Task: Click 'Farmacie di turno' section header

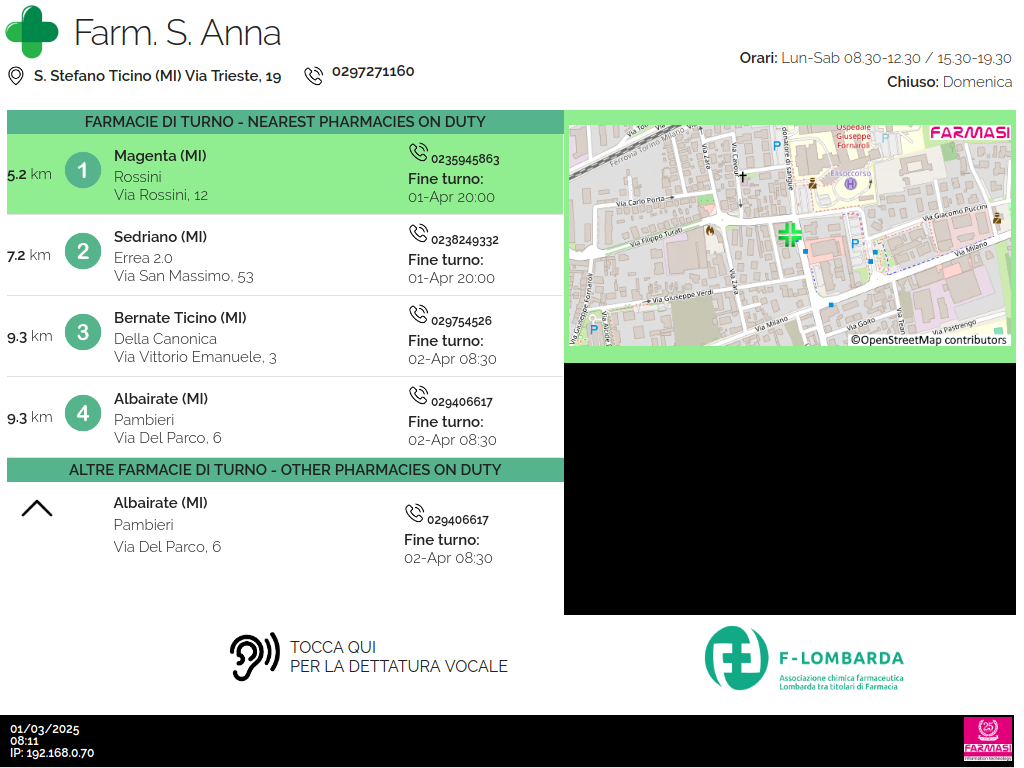Action: click(x=285, y=122)
